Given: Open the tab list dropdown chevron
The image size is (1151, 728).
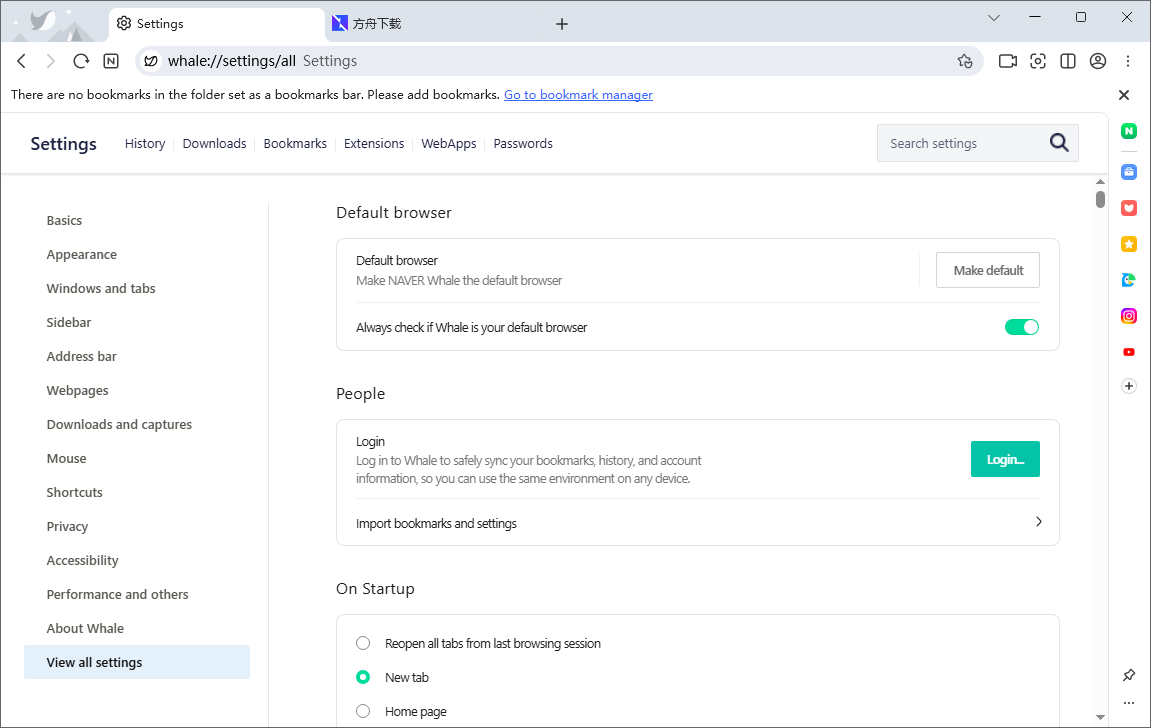Looking at the screenshot, I should pos(994,18).
